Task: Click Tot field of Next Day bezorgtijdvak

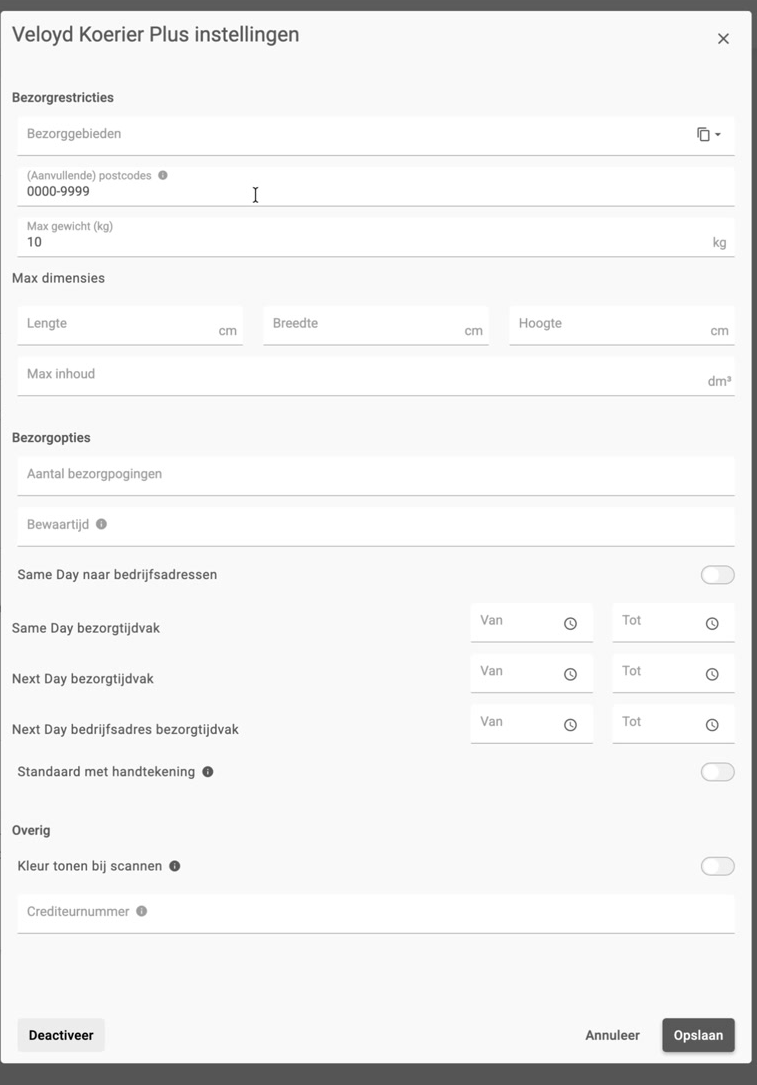Action: point(673,673)
